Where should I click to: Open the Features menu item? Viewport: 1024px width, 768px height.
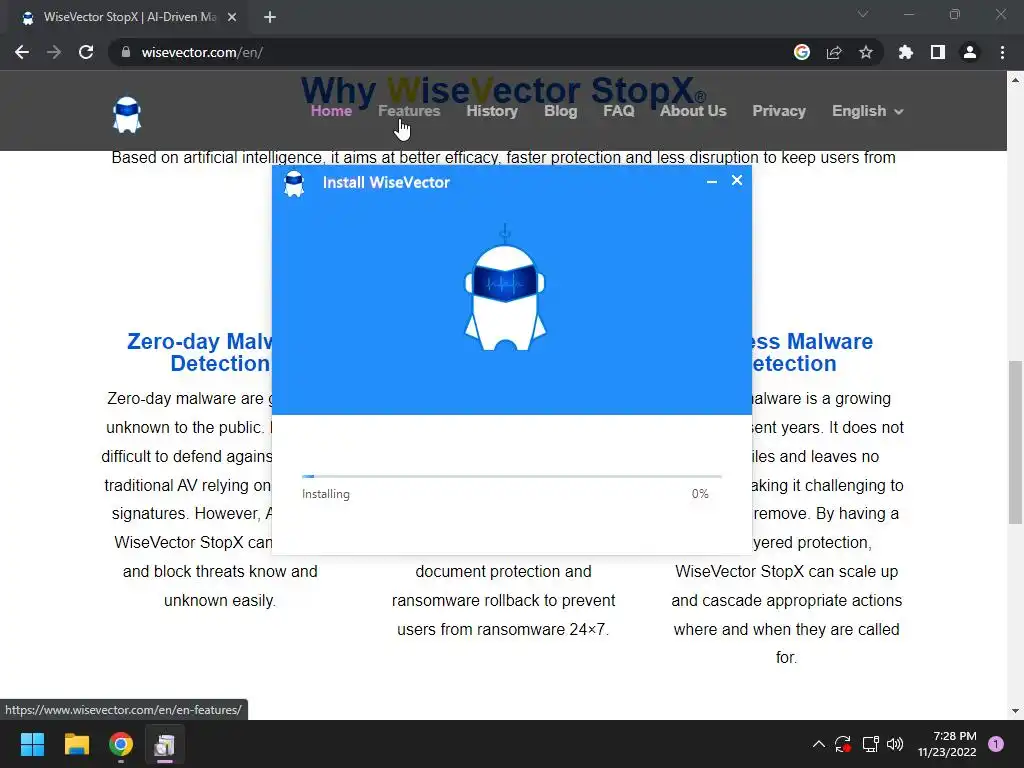[x=409, y=111]
